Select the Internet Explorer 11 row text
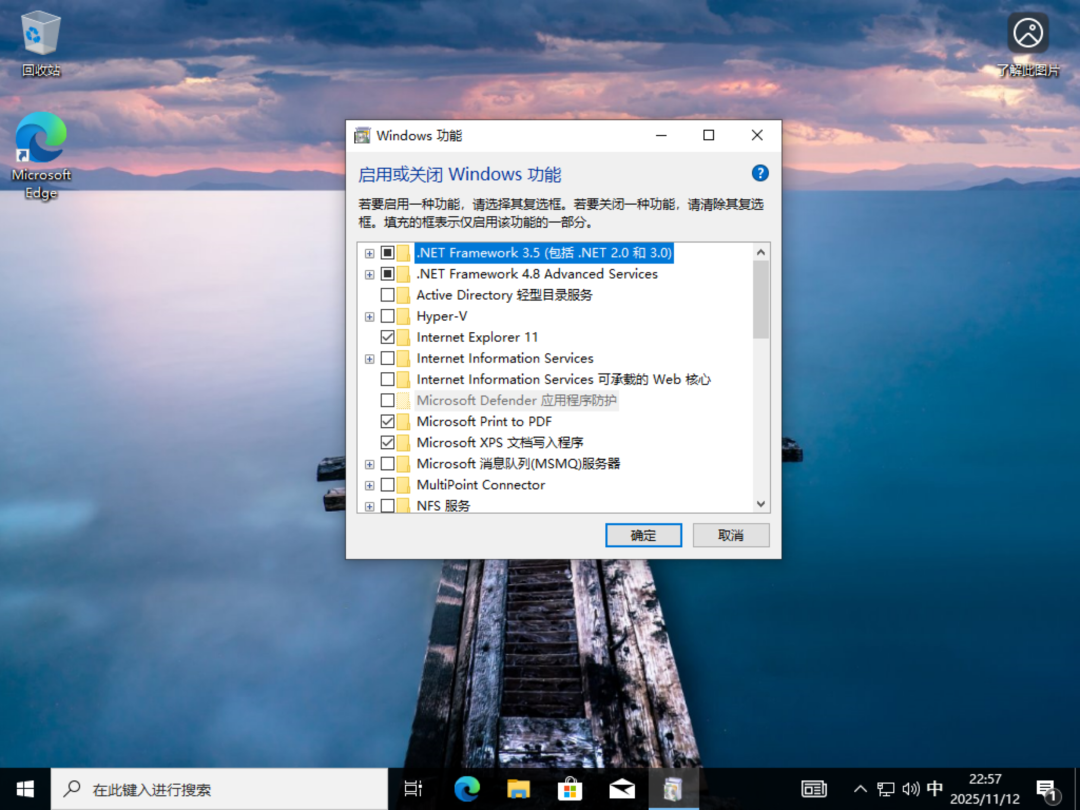This screenshot has width=1080, height=810. (477, 338)
